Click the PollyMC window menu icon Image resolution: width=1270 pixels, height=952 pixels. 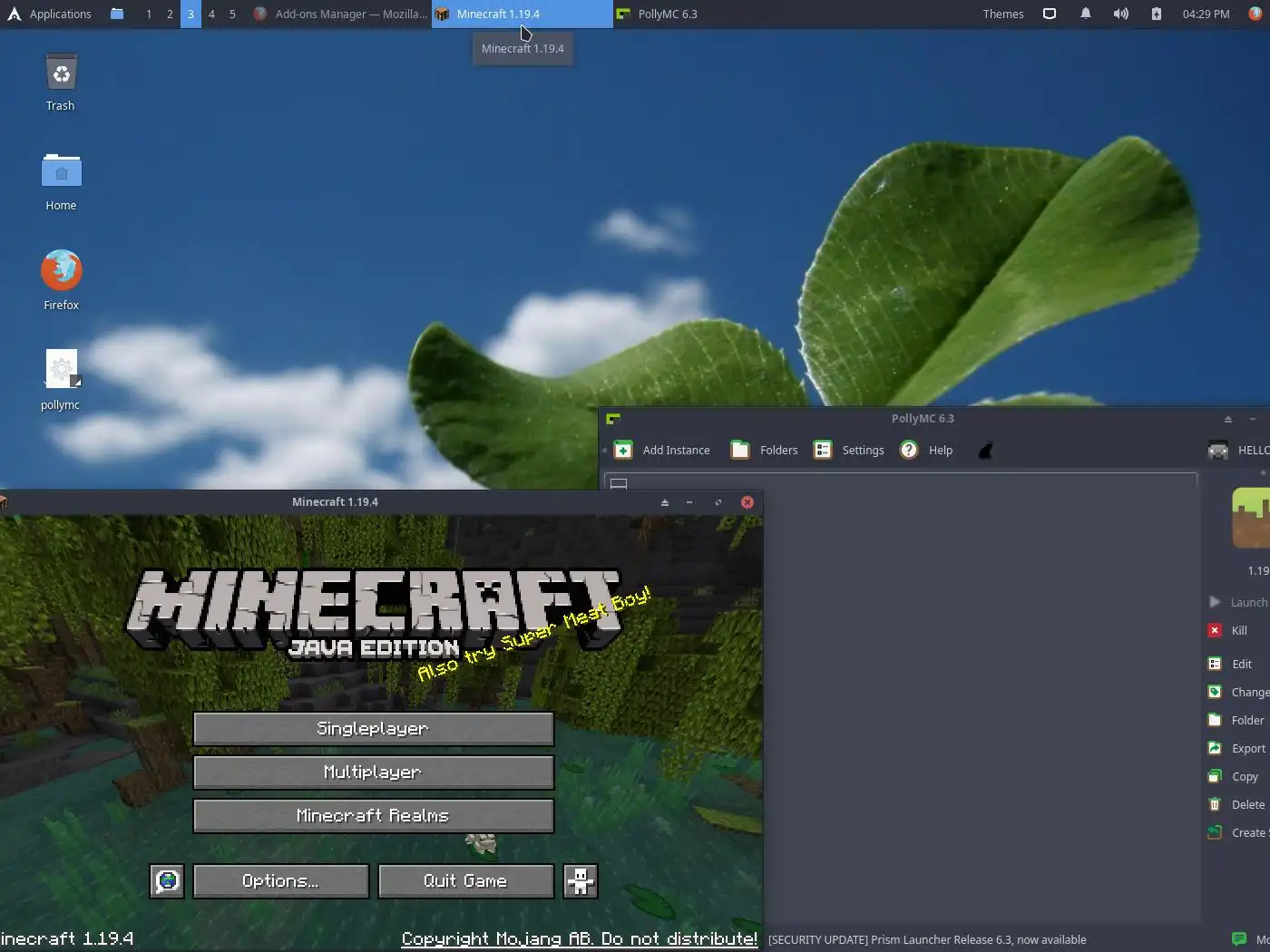613,419
